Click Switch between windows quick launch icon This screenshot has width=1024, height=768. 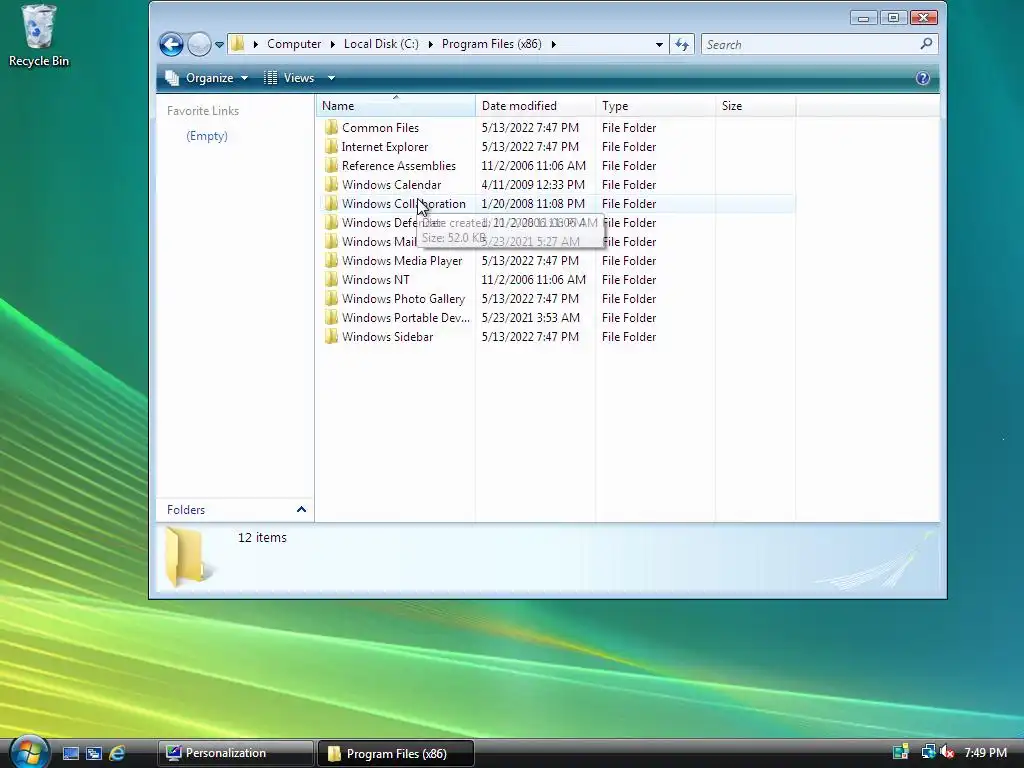[x=93, y=753]
